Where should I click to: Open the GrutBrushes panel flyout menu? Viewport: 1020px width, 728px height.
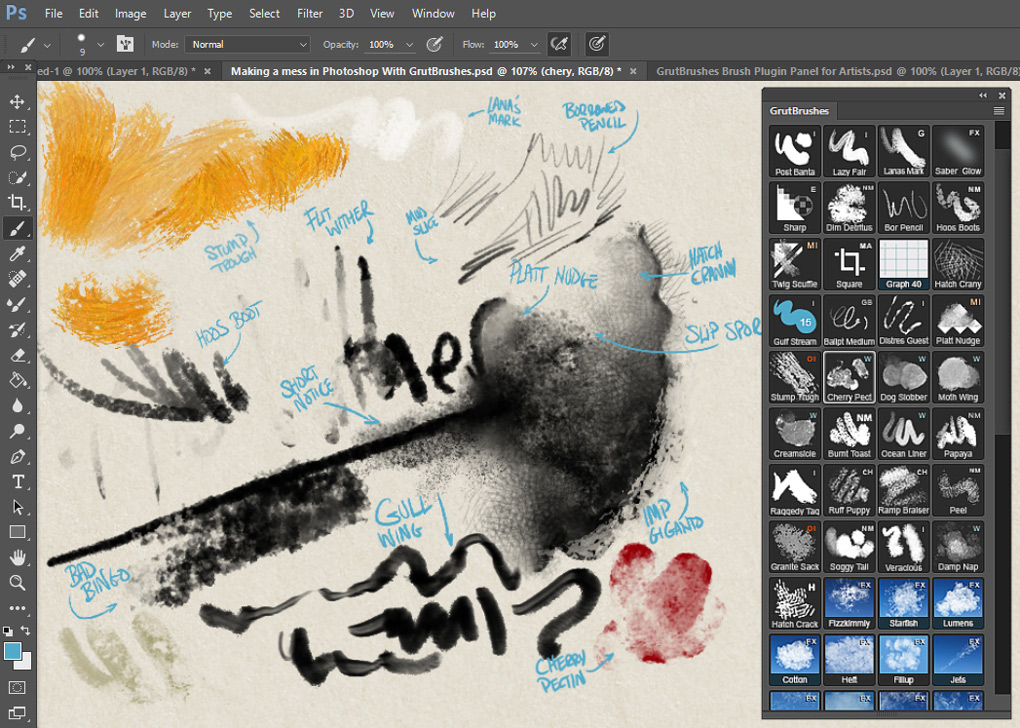pos(999,111)
